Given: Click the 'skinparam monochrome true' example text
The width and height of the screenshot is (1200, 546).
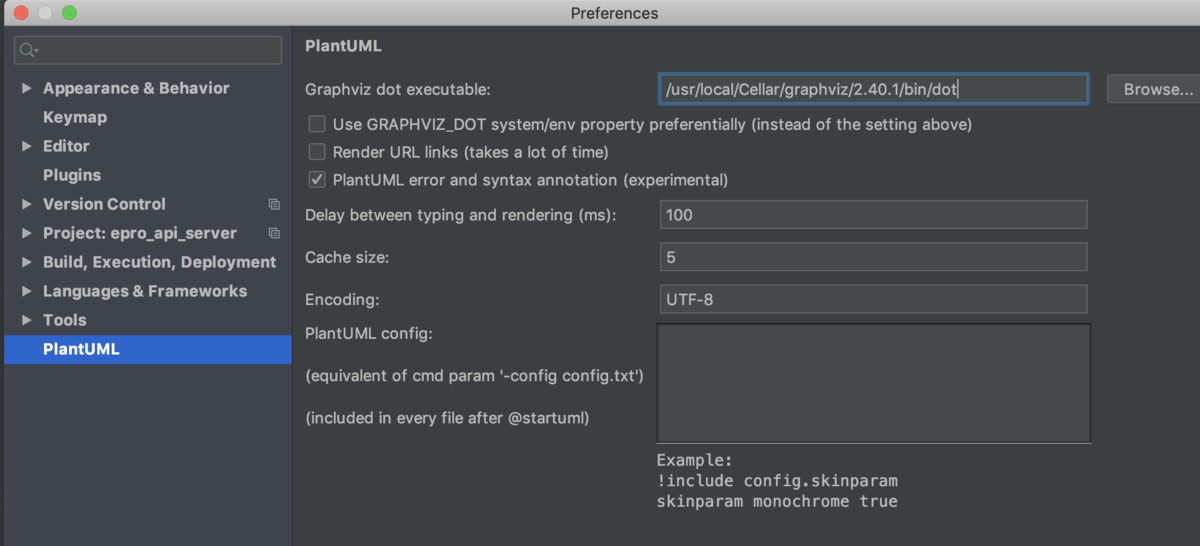Looking at the screenshot, I should 777,501.
